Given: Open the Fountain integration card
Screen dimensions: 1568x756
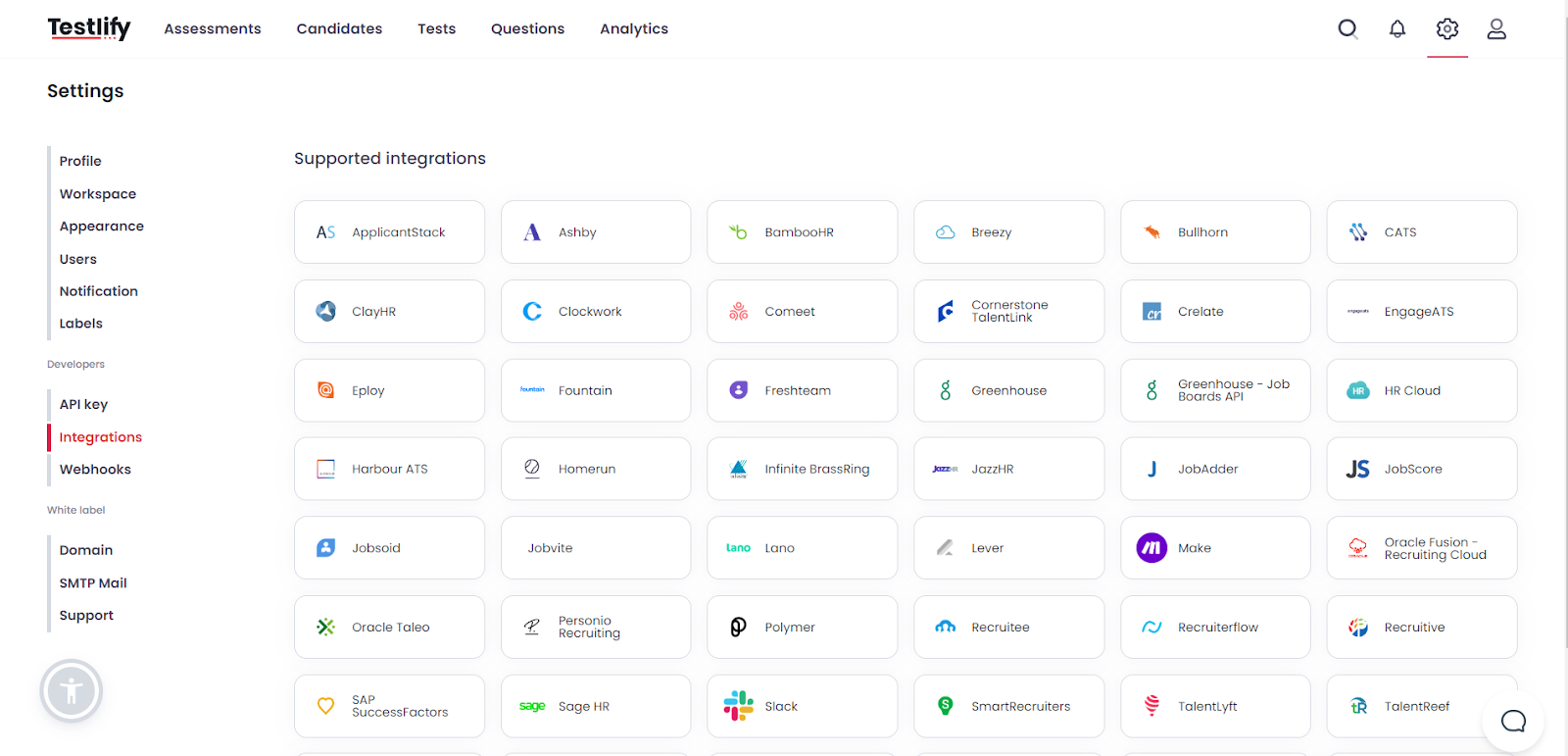Looking at the screenshot, I should (x=596, y=390).
